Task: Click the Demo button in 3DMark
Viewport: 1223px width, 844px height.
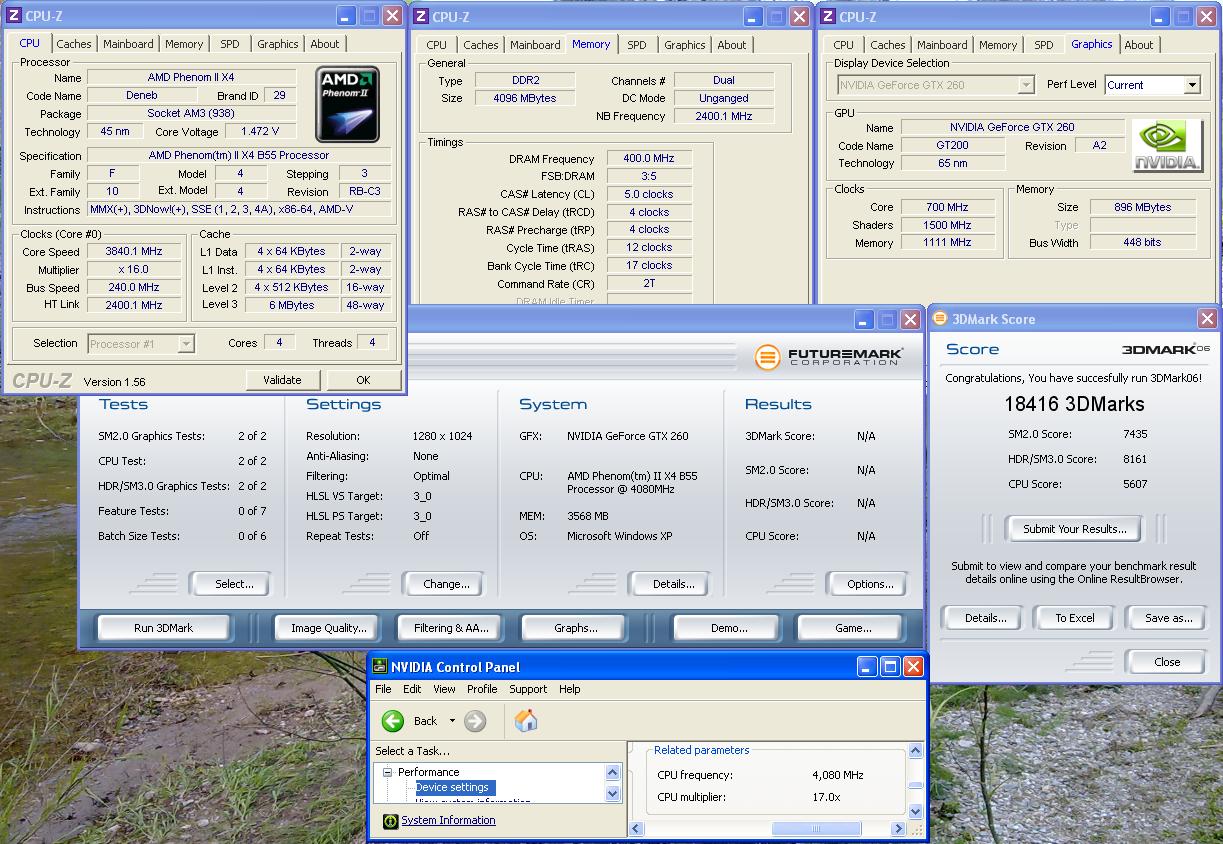Action: (729, 628)
